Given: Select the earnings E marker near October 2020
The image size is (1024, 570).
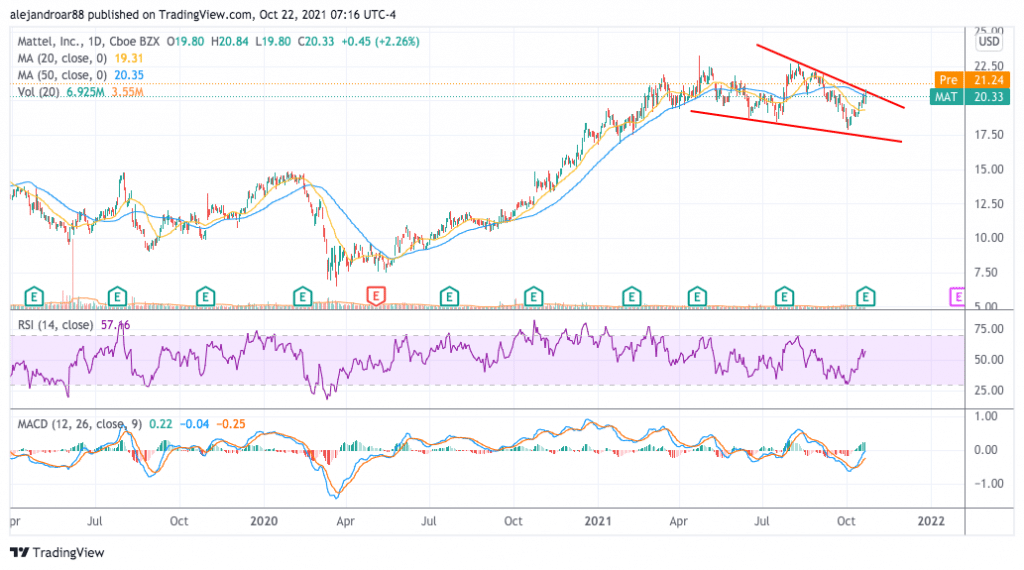Looking at the screenshot, I should click(534, 296).
